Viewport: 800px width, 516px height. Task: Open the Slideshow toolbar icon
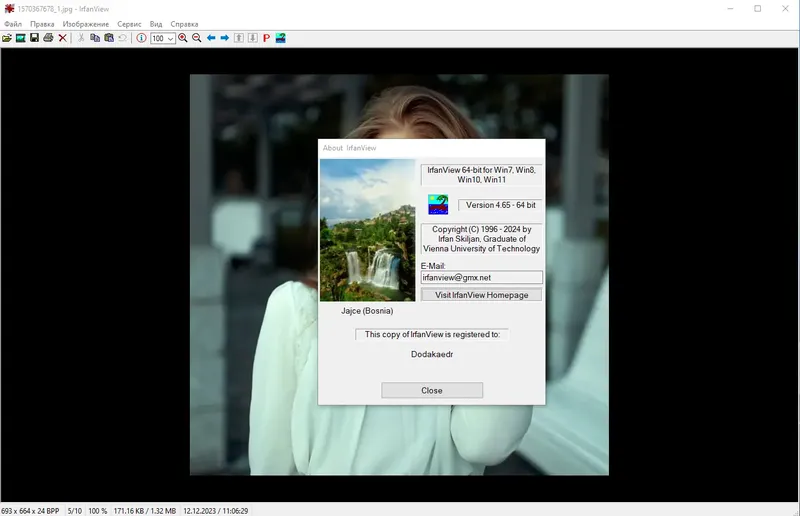[x=20, y=38]
